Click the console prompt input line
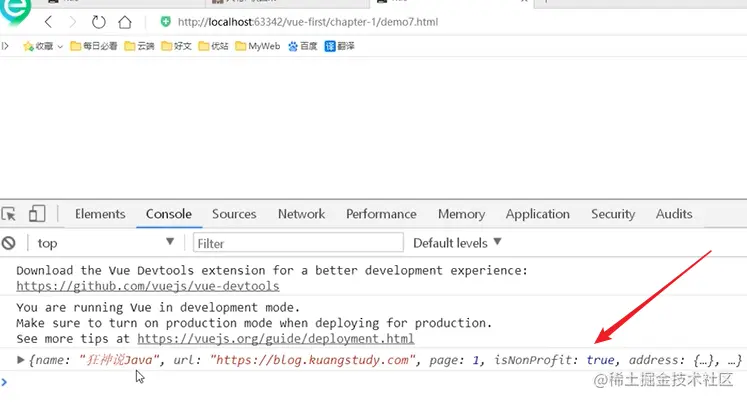 (374, 382)
